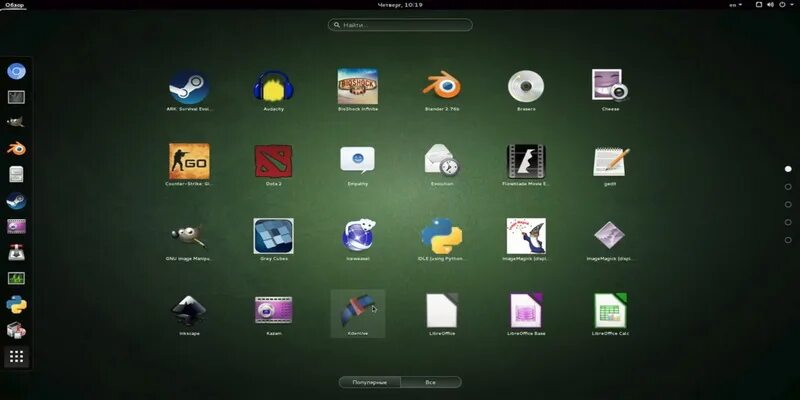Start the Brasero disc burner

pos(526,86)
